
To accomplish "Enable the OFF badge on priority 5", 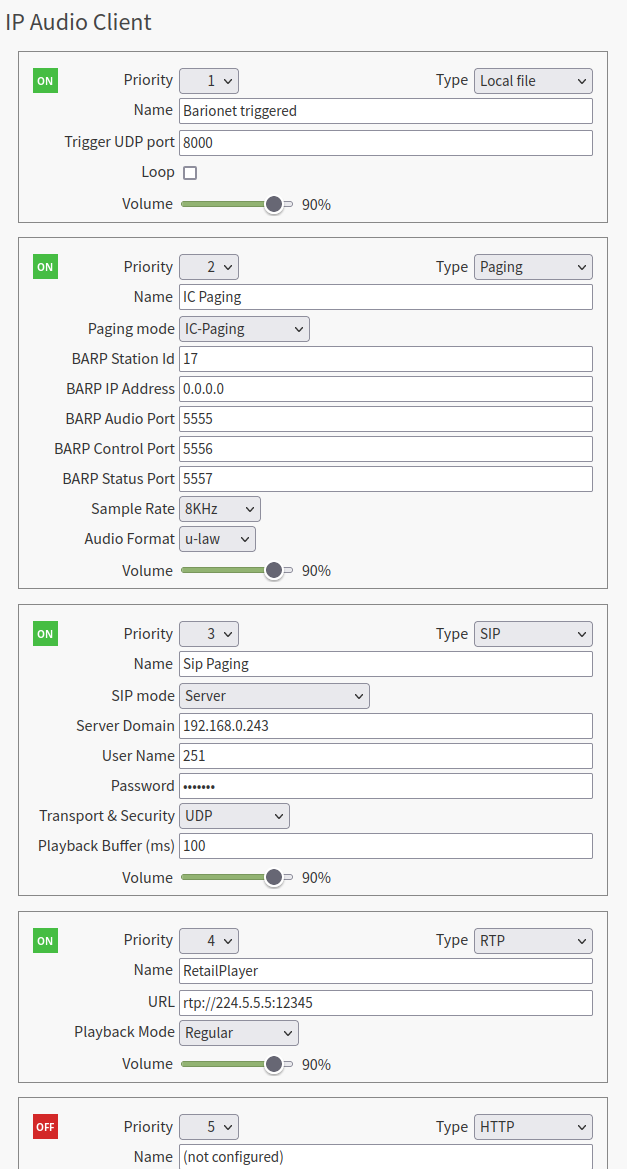I will [45, 1127].
